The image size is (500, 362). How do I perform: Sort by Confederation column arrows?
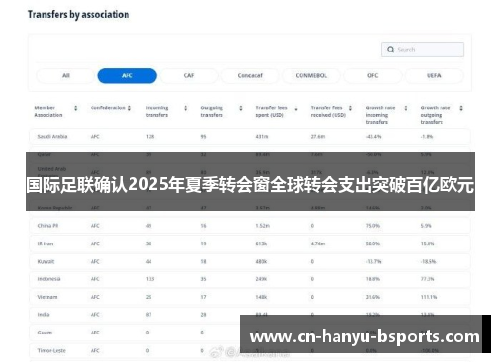pyautogui.click(x=129, y=108)
